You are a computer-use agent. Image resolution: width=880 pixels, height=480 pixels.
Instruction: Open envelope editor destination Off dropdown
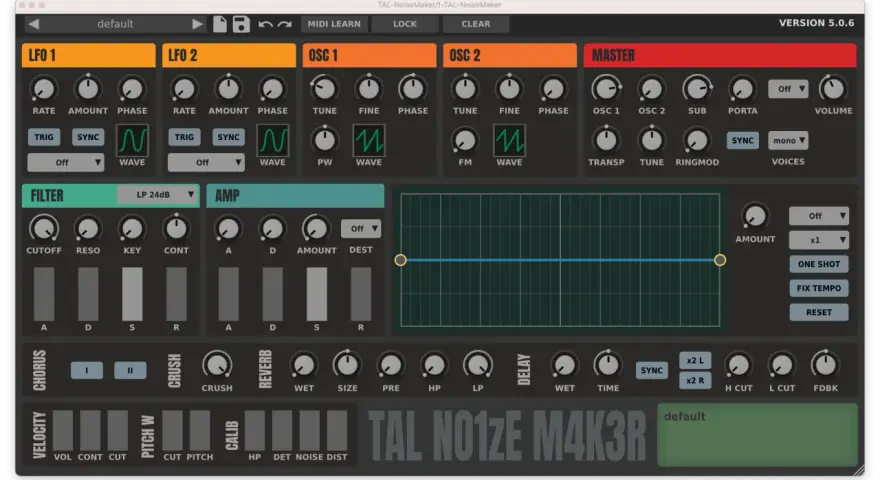pos(819,216)
